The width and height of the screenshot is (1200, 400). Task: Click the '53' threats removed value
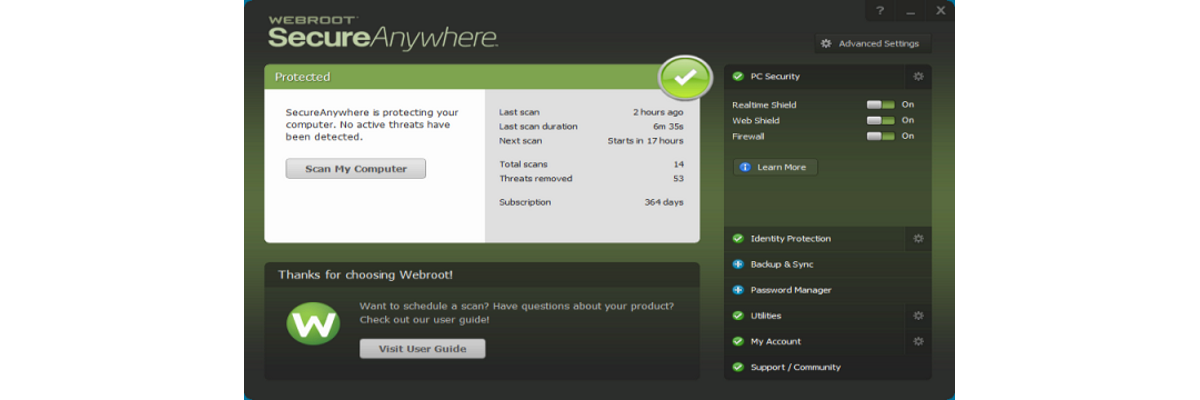(x=679, y=178)
